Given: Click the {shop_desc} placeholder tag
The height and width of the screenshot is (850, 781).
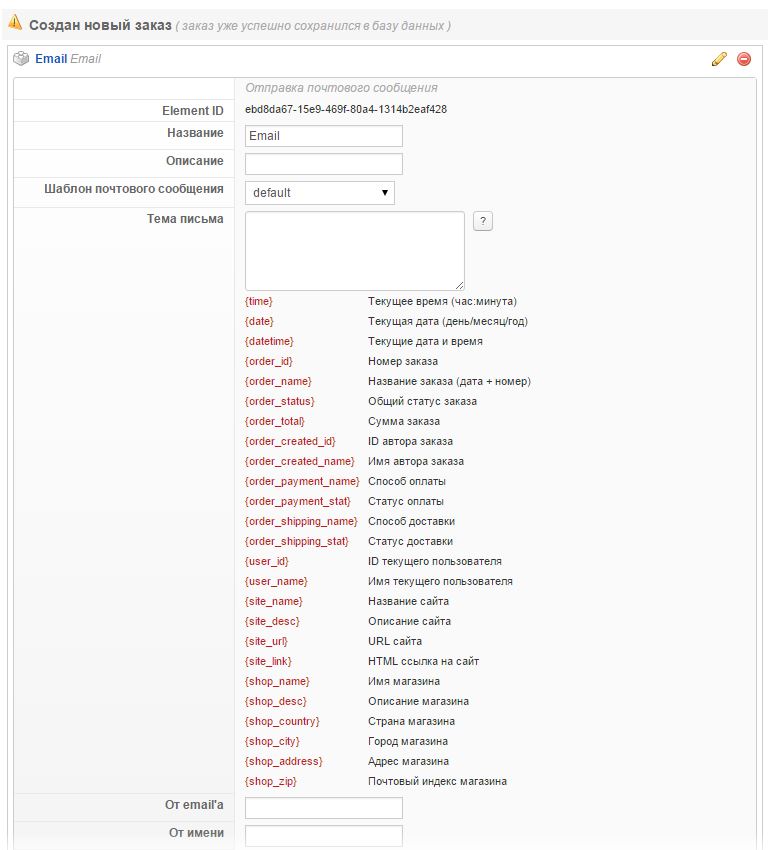Looking at the screenshot, I should (276, 703).
